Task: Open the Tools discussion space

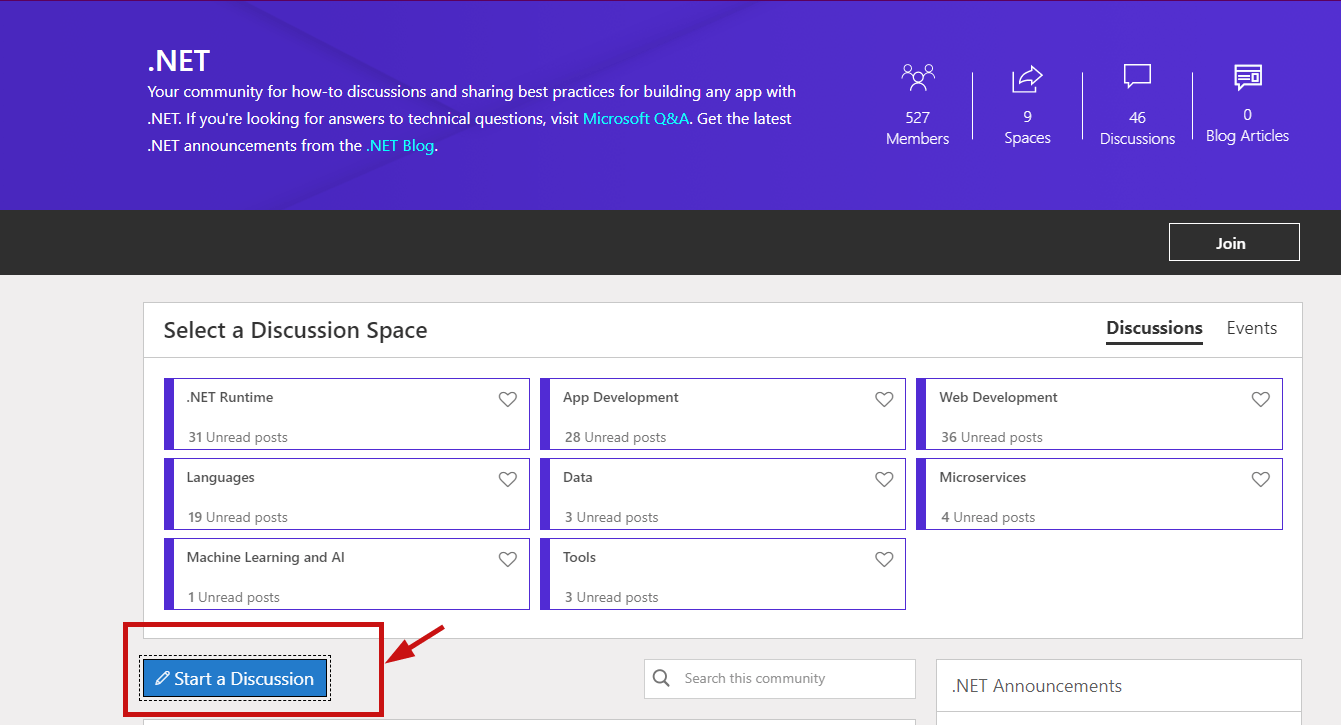Action: pos(723,574)
